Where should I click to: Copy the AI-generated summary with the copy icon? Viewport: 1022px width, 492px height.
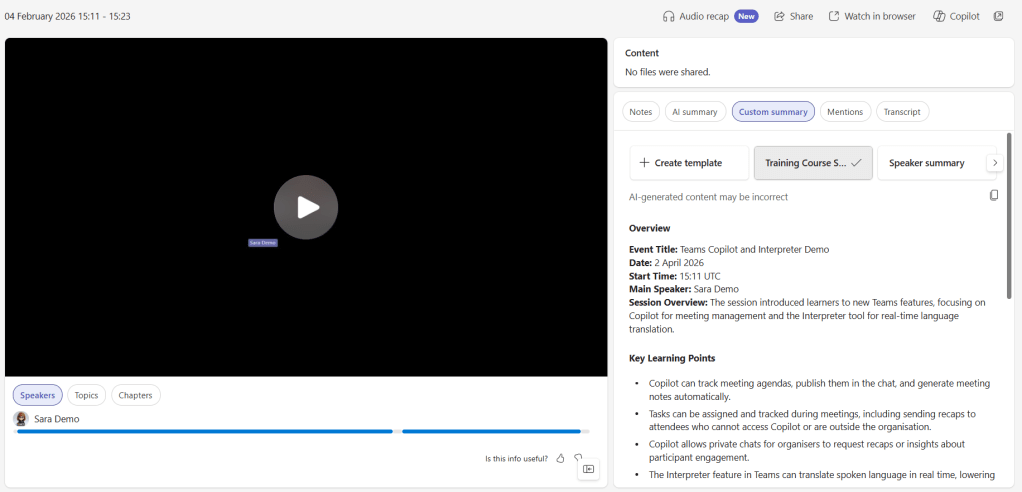tap(993, 195)
